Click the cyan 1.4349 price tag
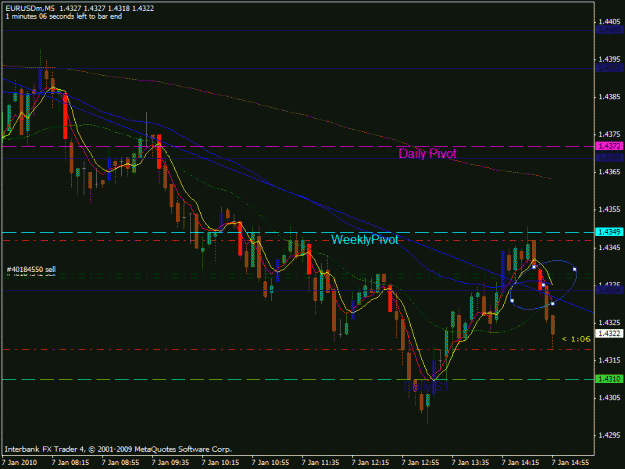This screenshot has height=469, width=625. [609, 232]
